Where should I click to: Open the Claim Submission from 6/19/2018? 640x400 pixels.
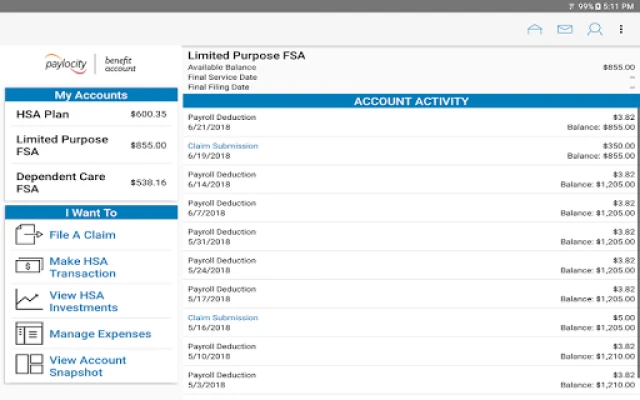[223, 146]
